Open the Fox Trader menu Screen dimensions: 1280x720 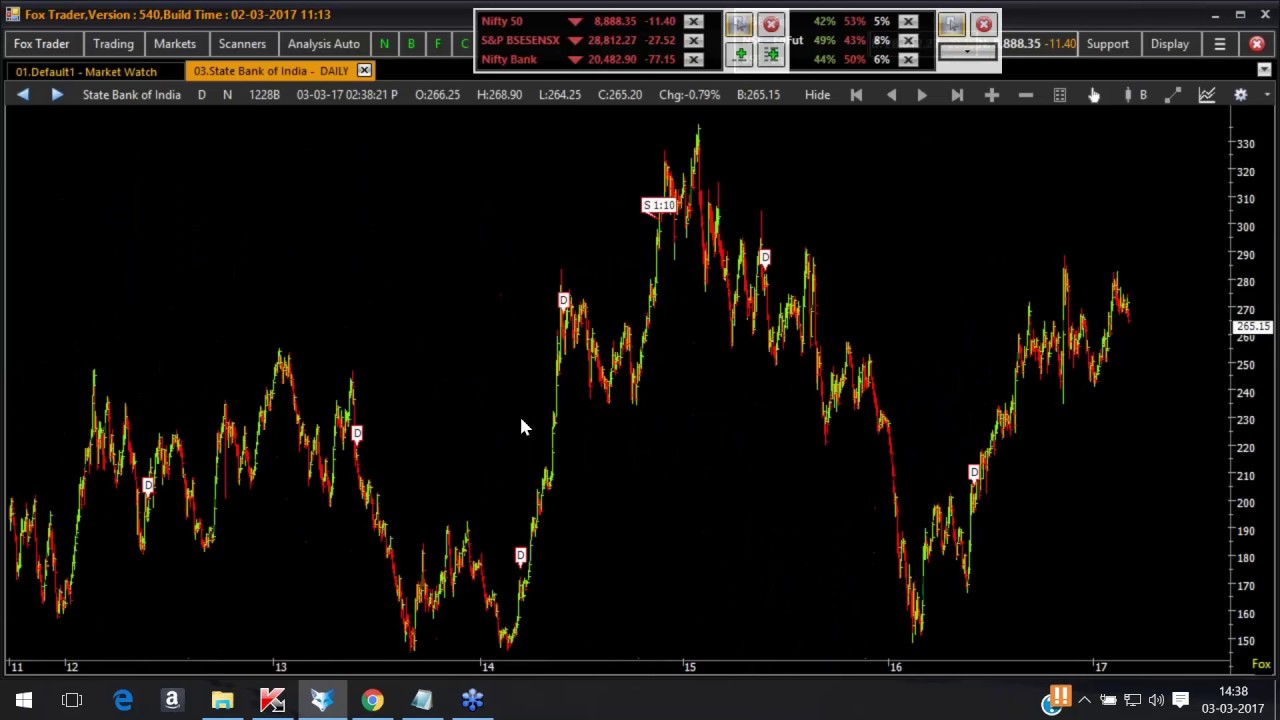41,44
